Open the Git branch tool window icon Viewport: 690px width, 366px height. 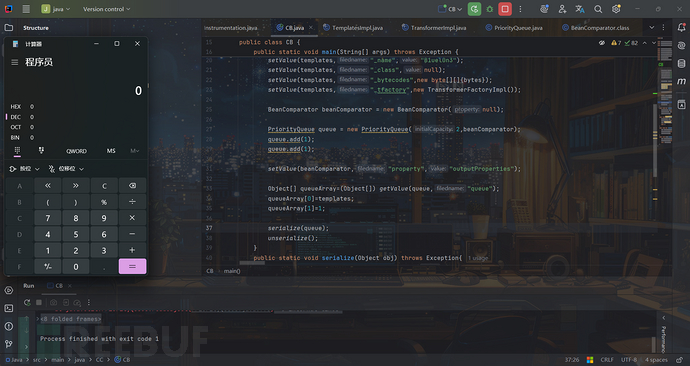click(x=9, y=344)
